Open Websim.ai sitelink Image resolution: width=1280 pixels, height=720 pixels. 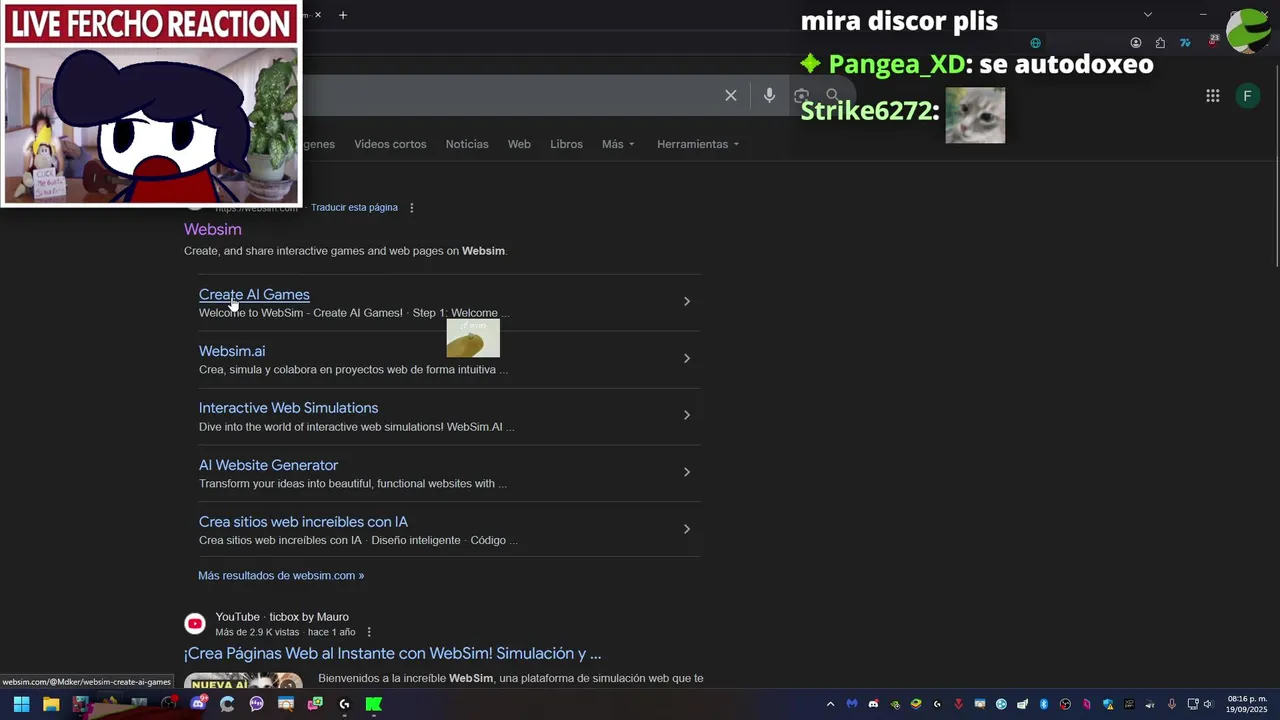[232, 351]
